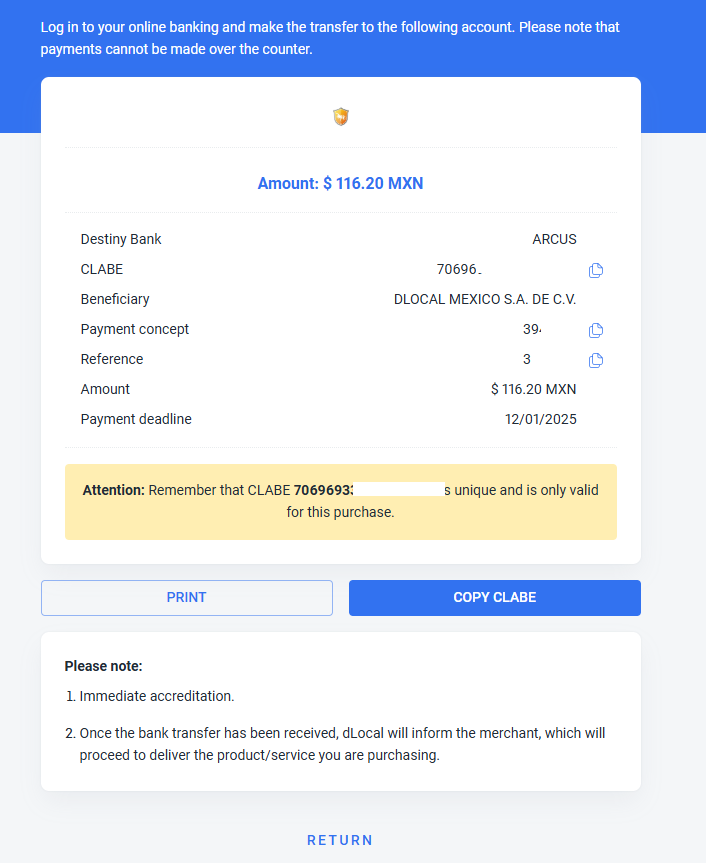Click the shield logo icon above the amount

tap(341, 117)
